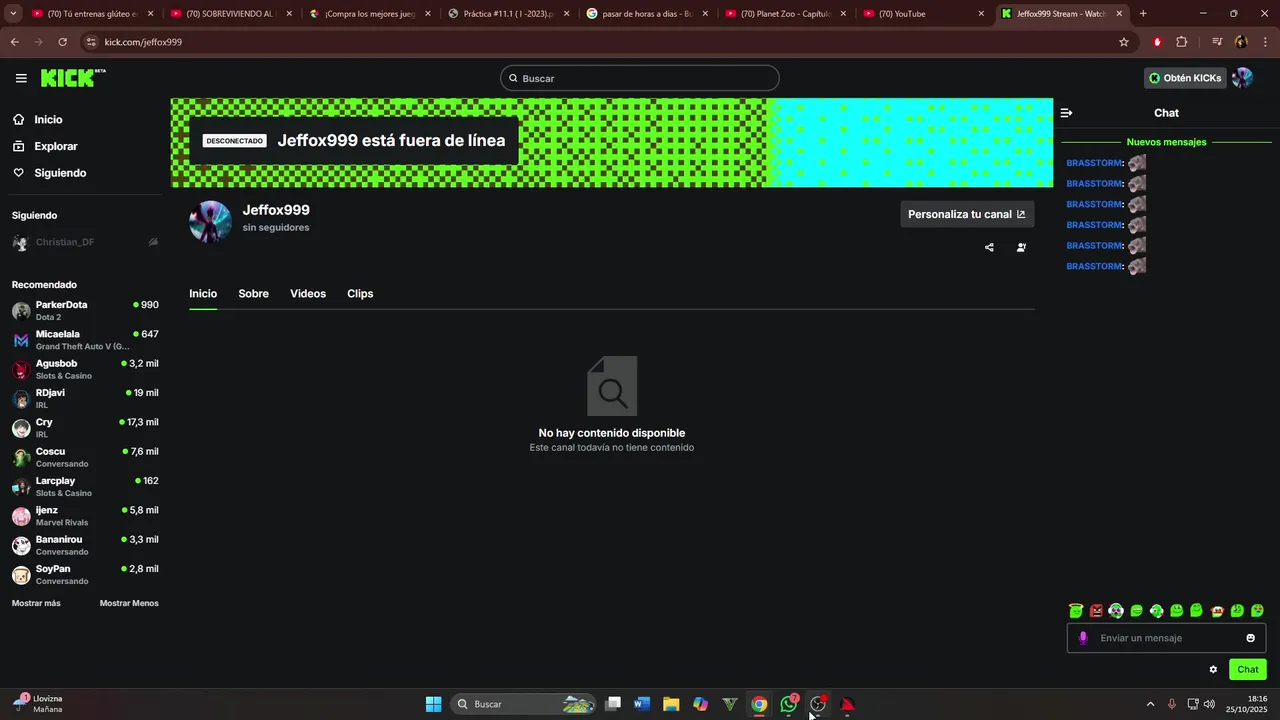
Task: Open Agusbob recommended channel
Action: pos(84,369)
